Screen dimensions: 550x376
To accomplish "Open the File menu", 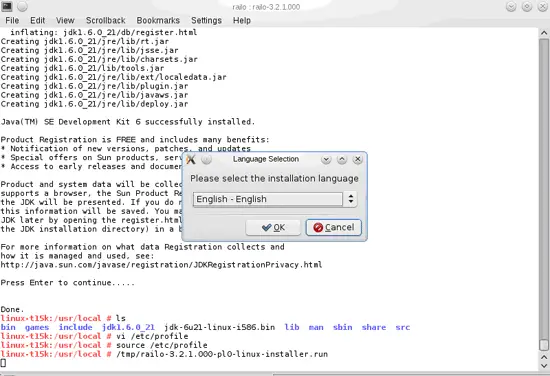I will click(12, 21).
